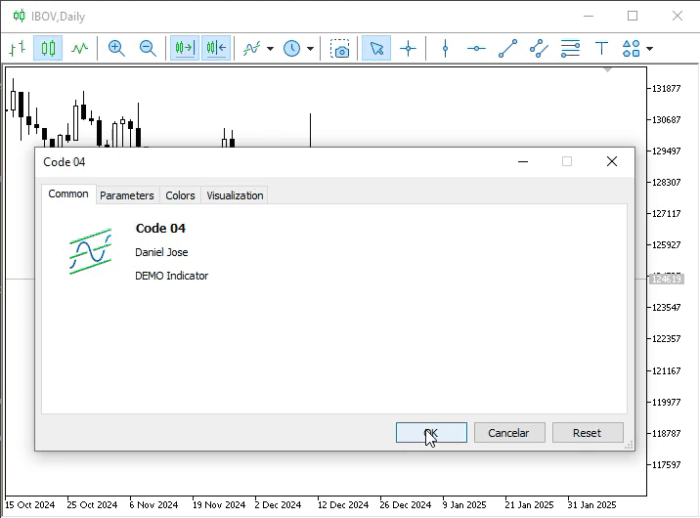Draw a vertical line on chart
This screenshot has height=518, width=700.
(445, 48)
